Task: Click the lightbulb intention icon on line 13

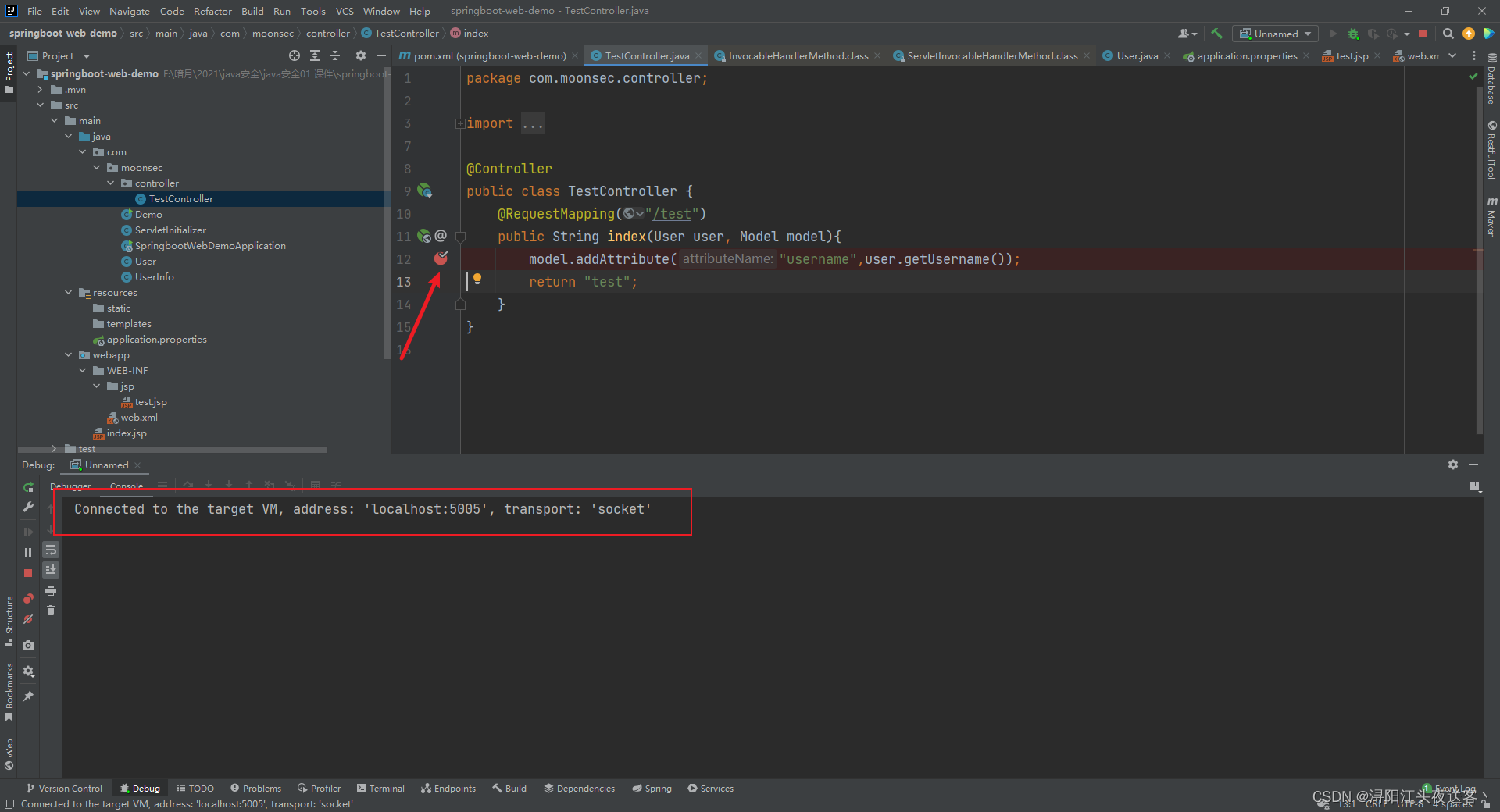Action: click(477, 280)
